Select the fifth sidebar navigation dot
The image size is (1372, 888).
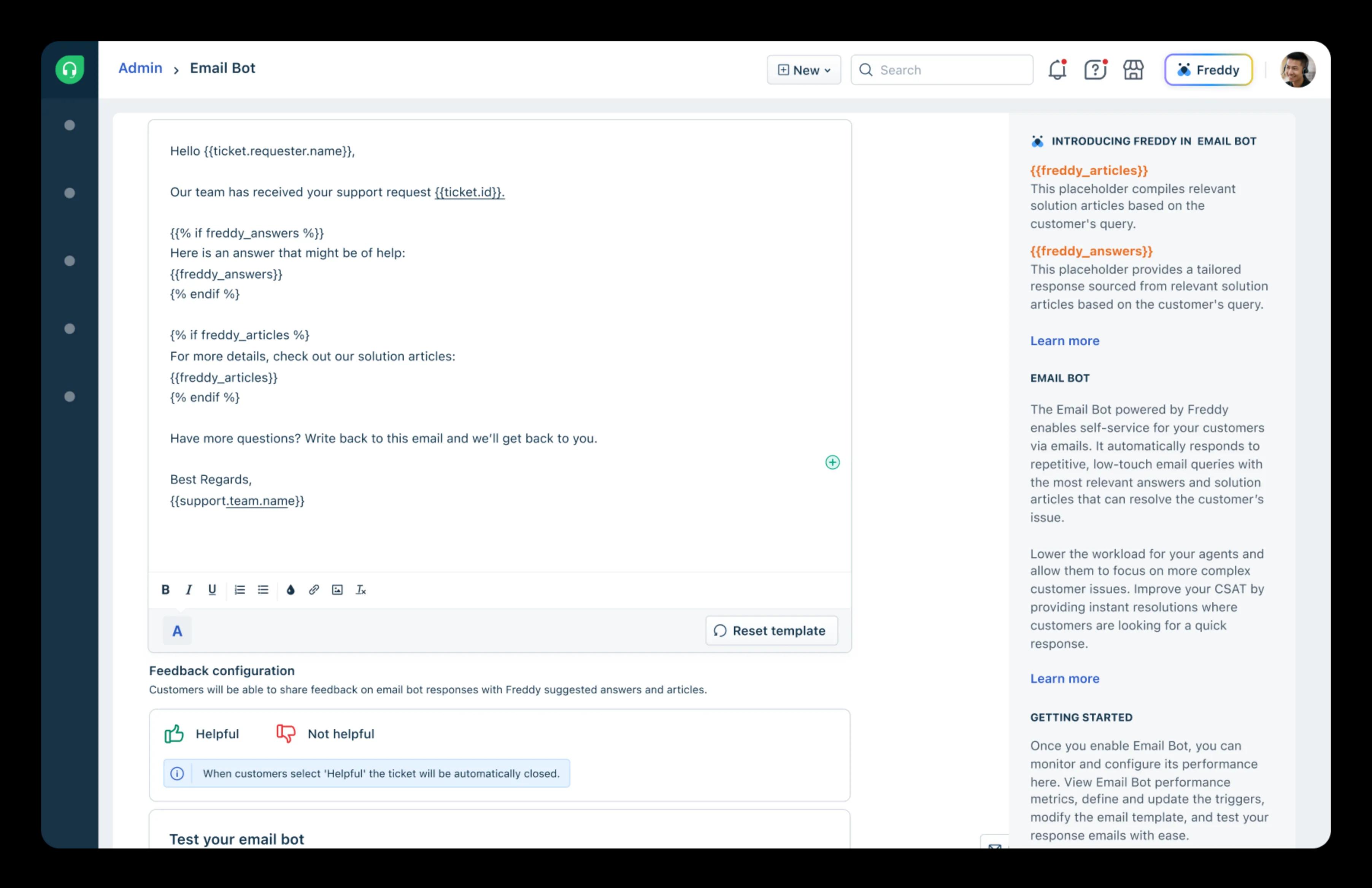tap(70, 396)
